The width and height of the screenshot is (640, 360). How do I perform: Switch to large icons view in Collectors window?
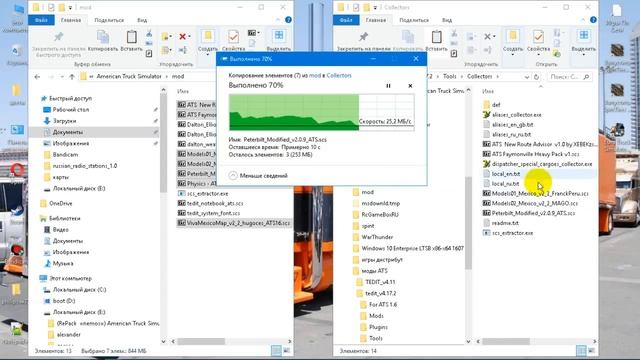coord(591,351)
